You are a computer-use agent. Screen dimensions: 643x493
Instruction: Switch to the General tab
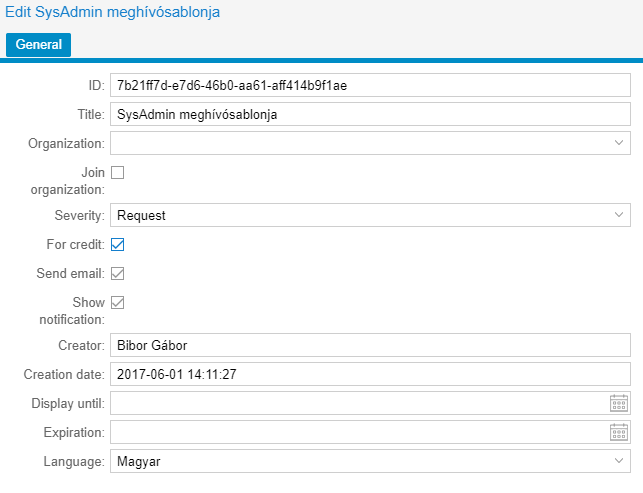(39, 45)
